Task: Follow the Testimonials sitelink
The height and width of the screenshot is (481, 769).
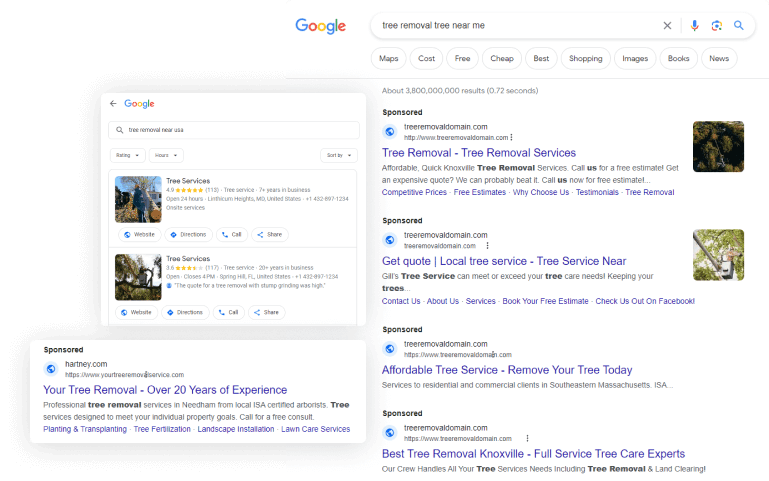Action: (x=597, y=192)
